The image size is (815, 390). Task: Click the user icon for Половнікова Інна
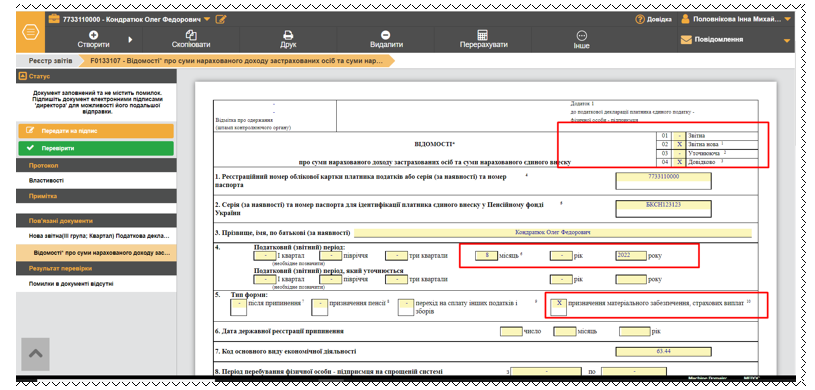click(685, 19)
